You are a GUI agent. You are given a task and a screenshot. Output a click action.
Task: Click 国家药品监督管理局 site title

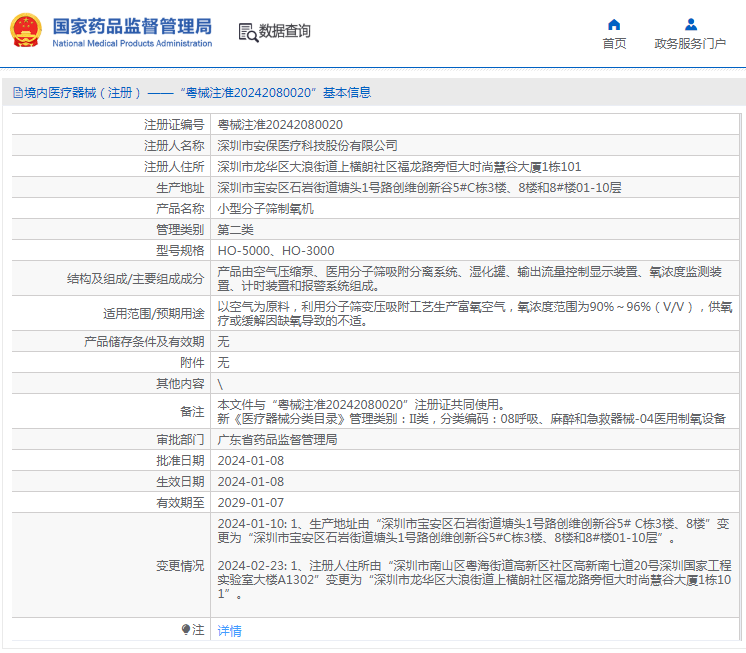[x=132, y=27]
